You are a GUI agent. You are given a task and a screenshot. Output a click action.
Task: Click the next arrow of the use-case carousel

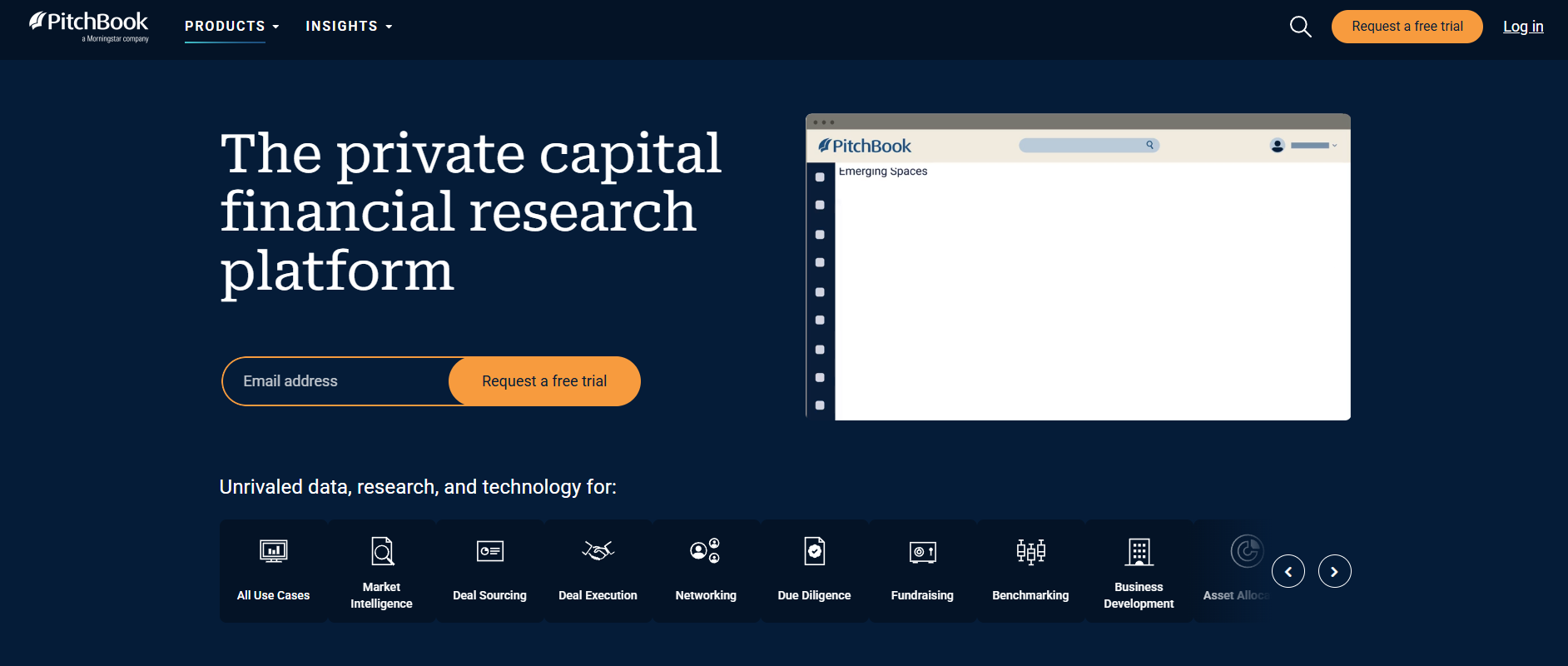tap(1335, 571)
